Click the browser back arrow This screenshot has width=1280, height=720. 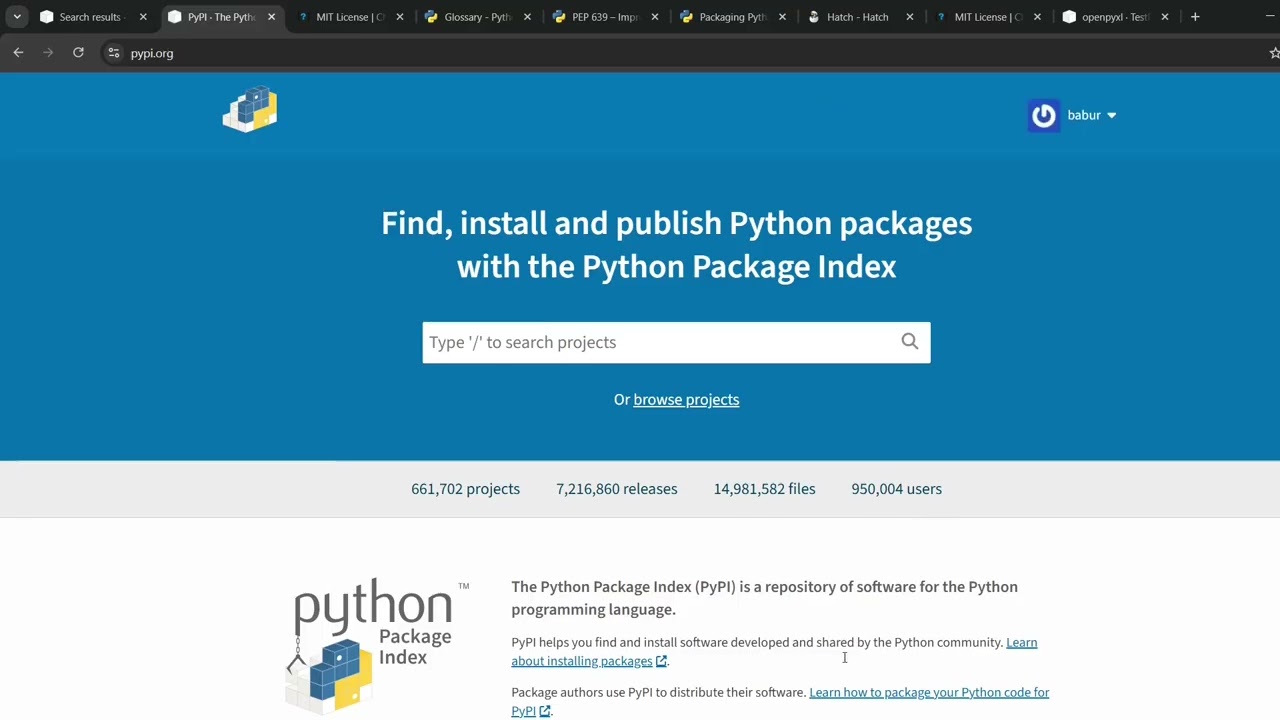click(18, 53)
